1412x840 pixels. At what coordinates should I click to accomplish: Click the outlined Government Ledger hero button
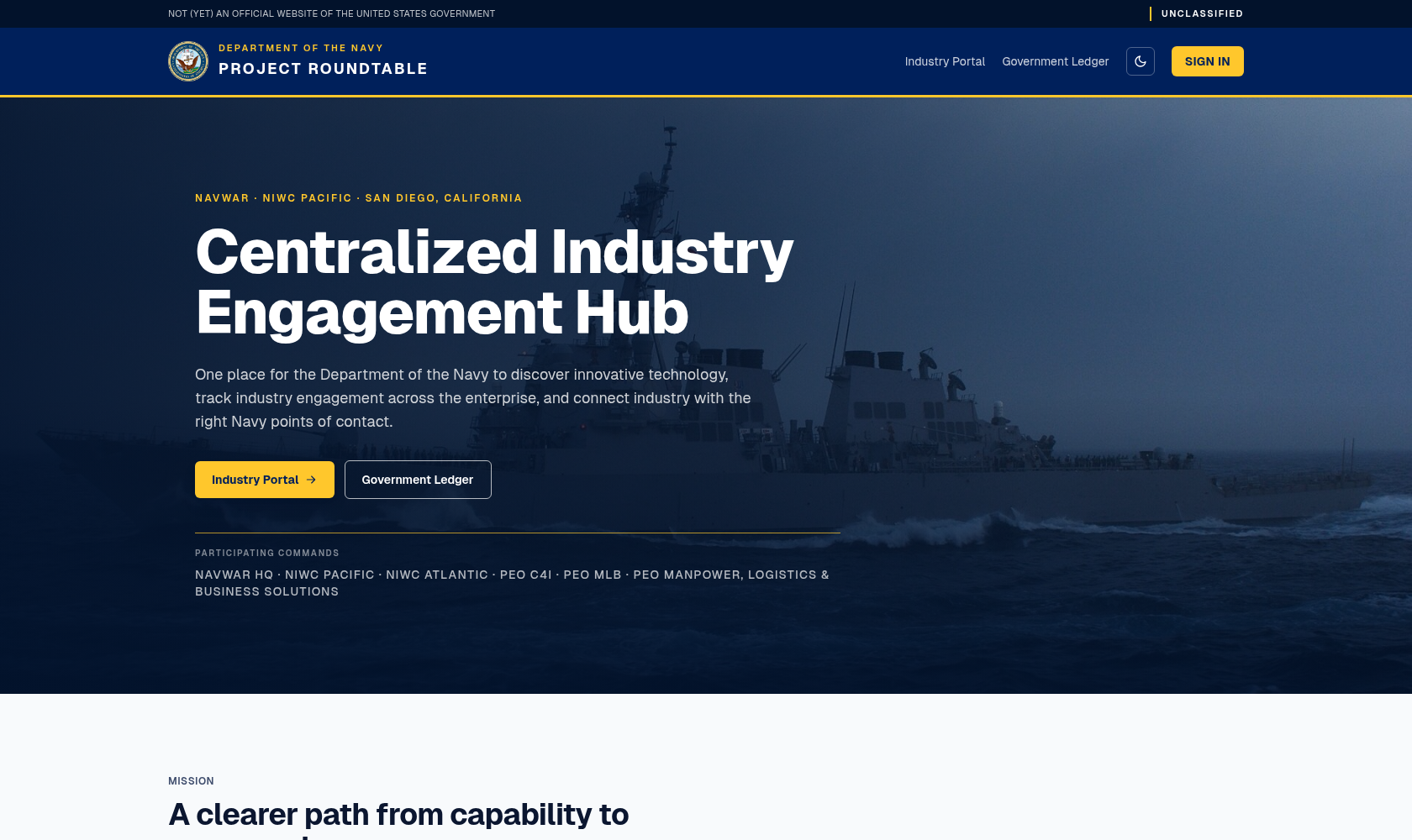pos(418,480)
